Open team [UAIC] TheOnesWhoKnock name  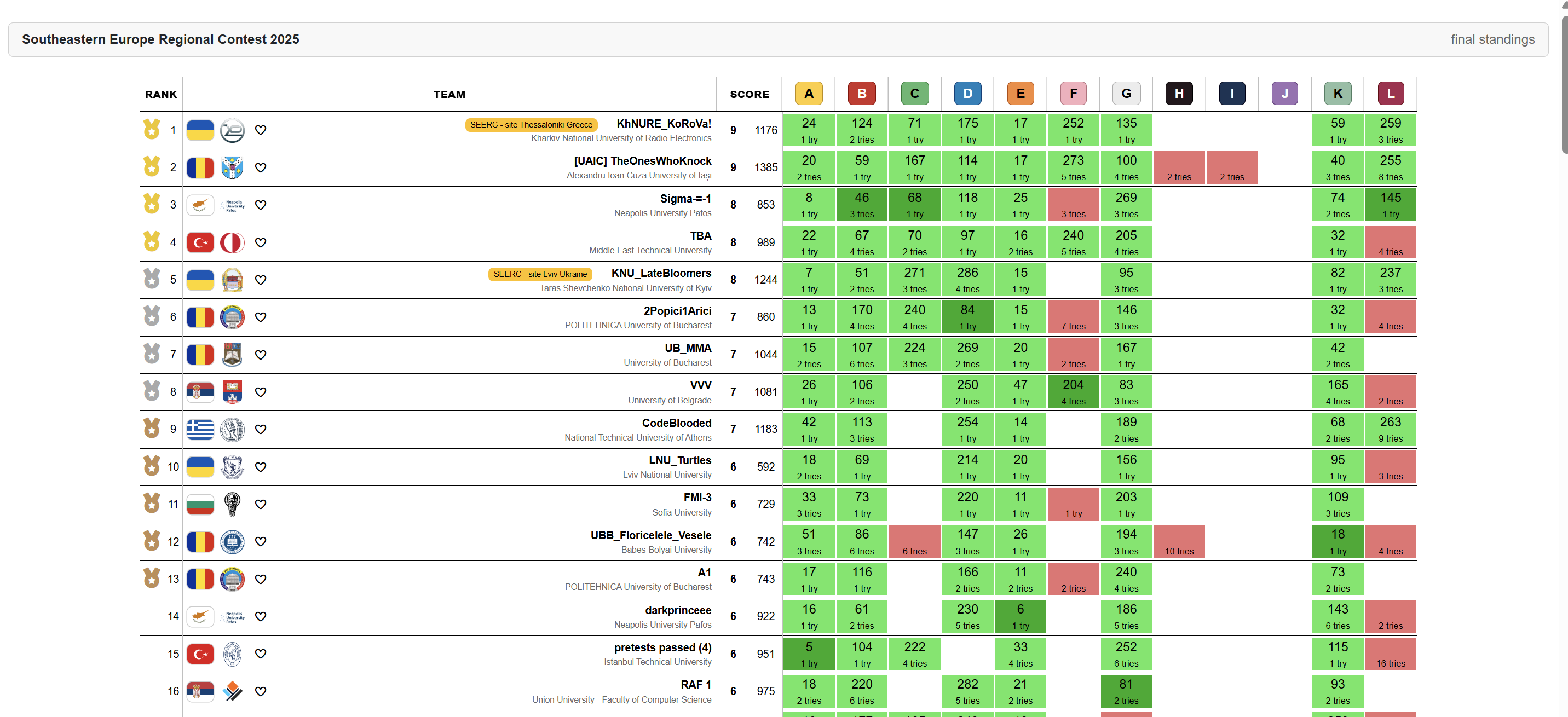(x=642, y=161)
